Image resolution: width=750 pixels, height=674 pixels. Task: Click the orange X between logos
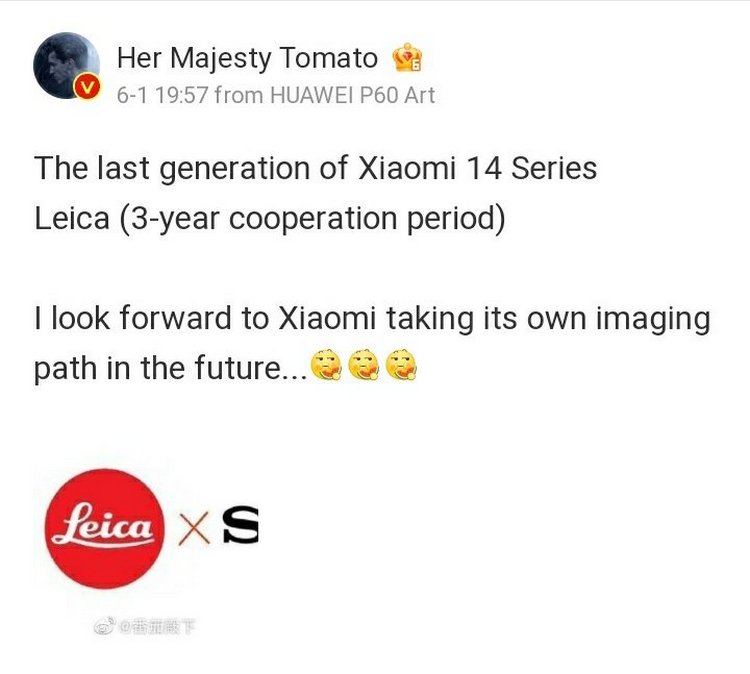click(x=194, y=529)
